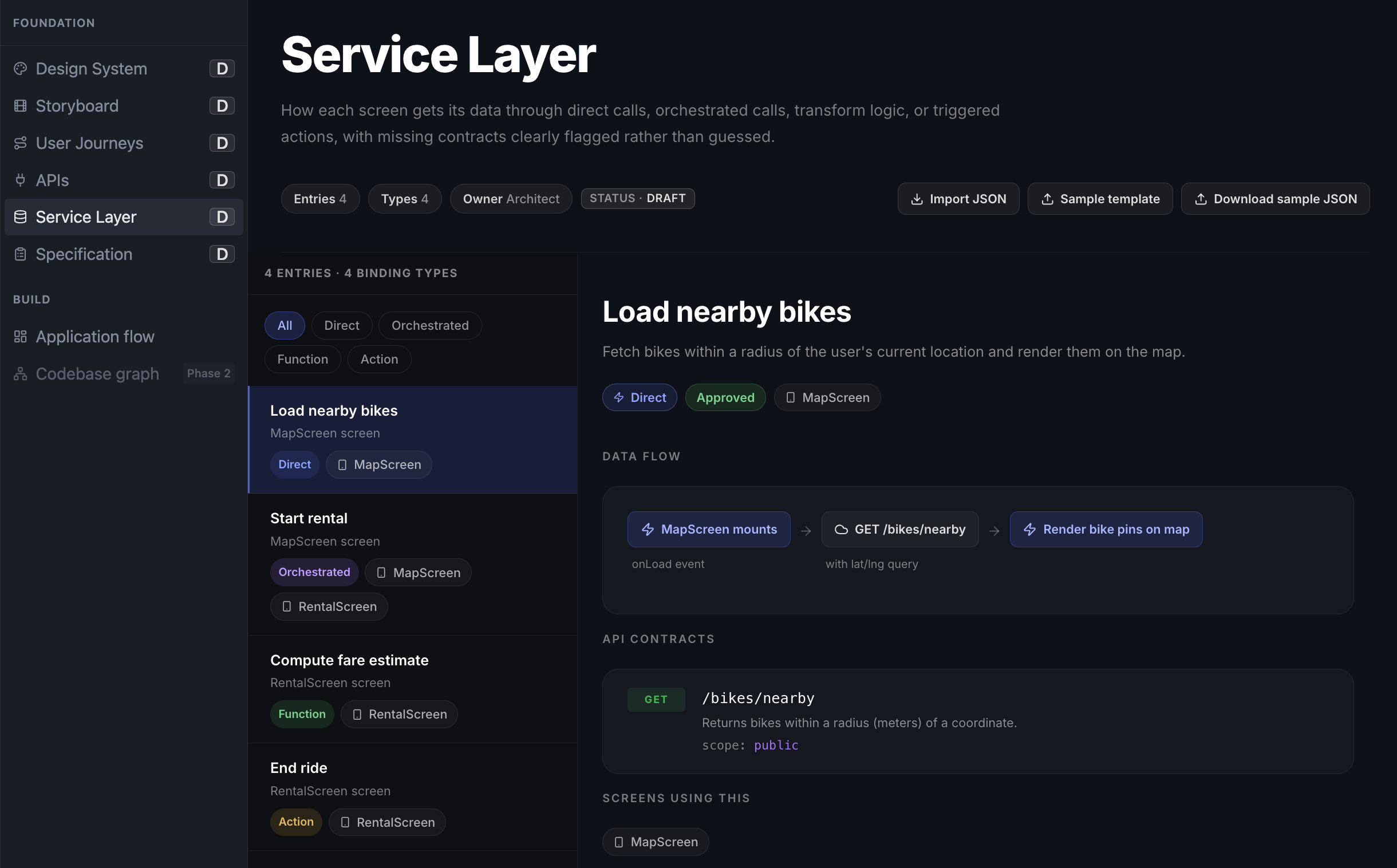Filter entries by Direct binding type
This screenshot has width=1397, height=868.
coord(342,325)
